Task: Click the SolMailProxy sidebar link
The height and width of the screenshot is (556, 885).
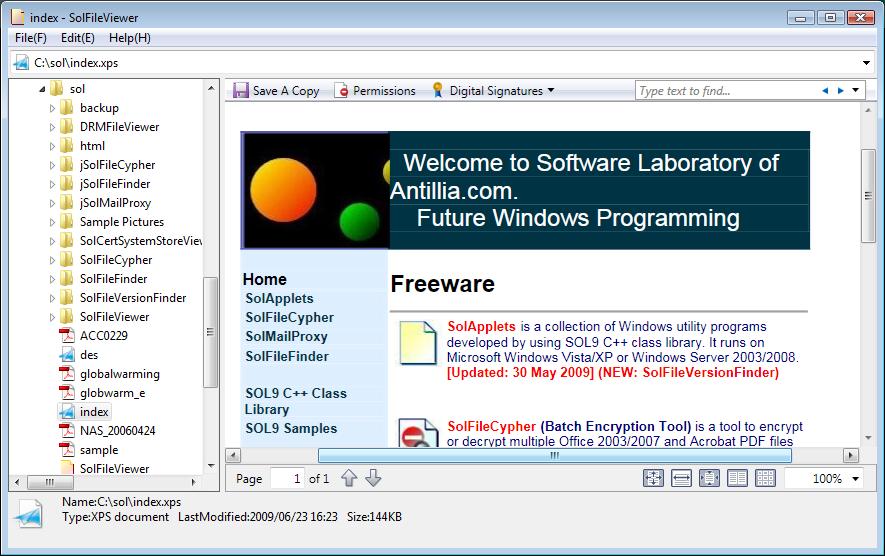Action: [x=286, y=336]
